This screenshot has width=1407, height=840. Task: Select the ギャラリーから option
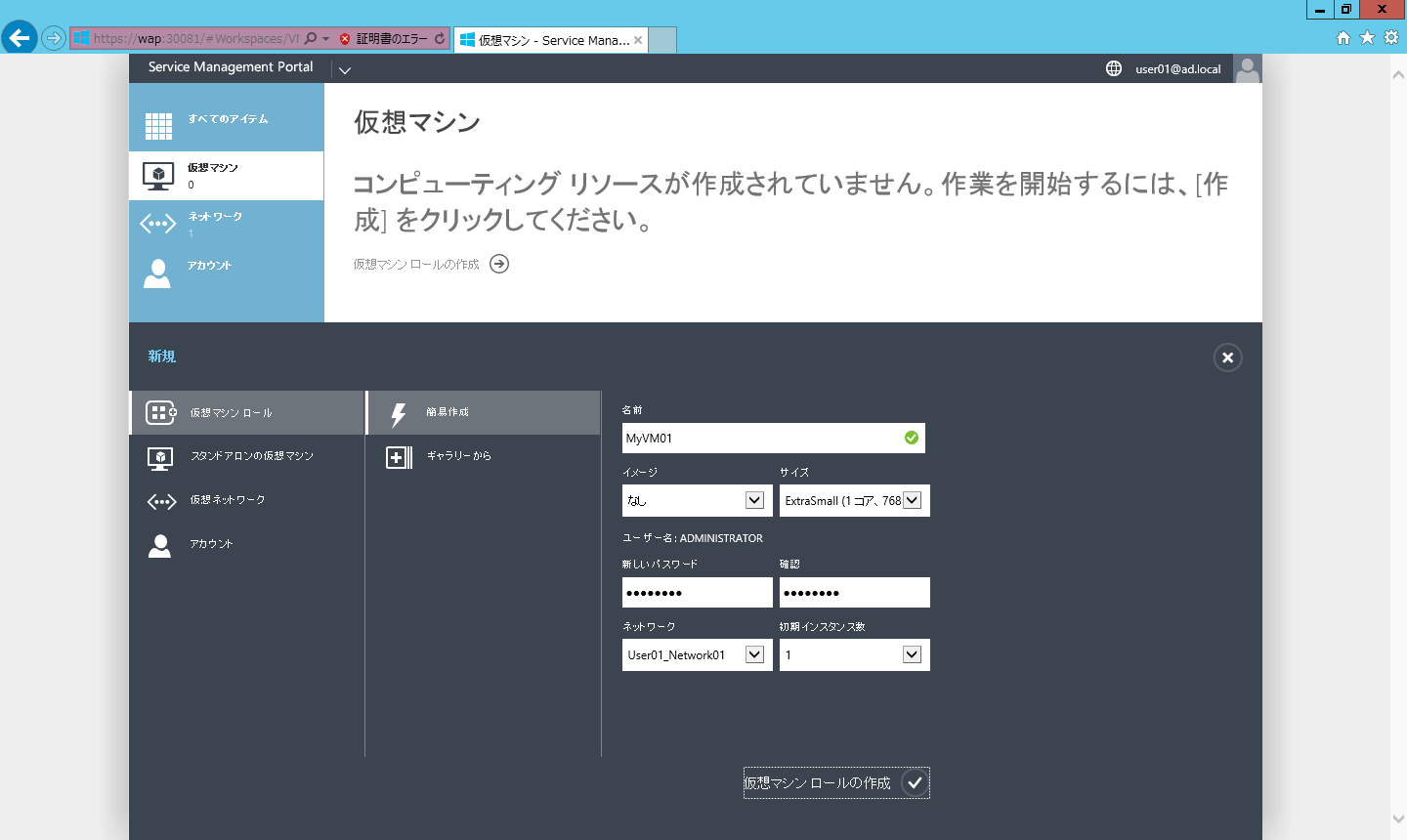(x=484, y=456)
